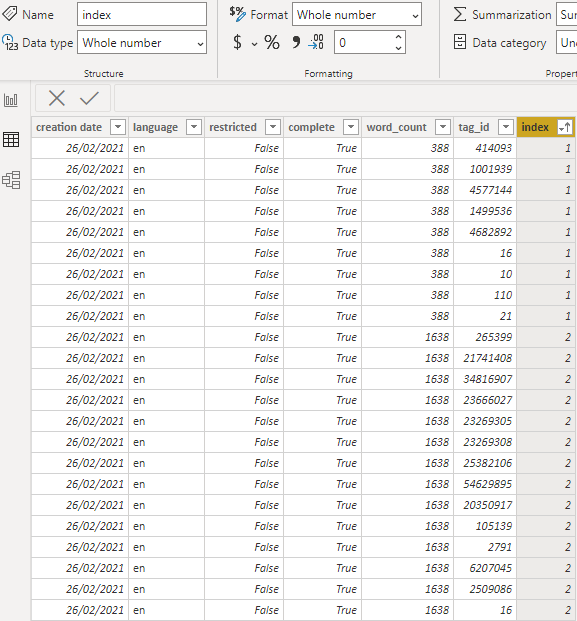Decrease decimal places with down arrow
The width and height of the screenshot is (577, 621).
click(398, 48)
